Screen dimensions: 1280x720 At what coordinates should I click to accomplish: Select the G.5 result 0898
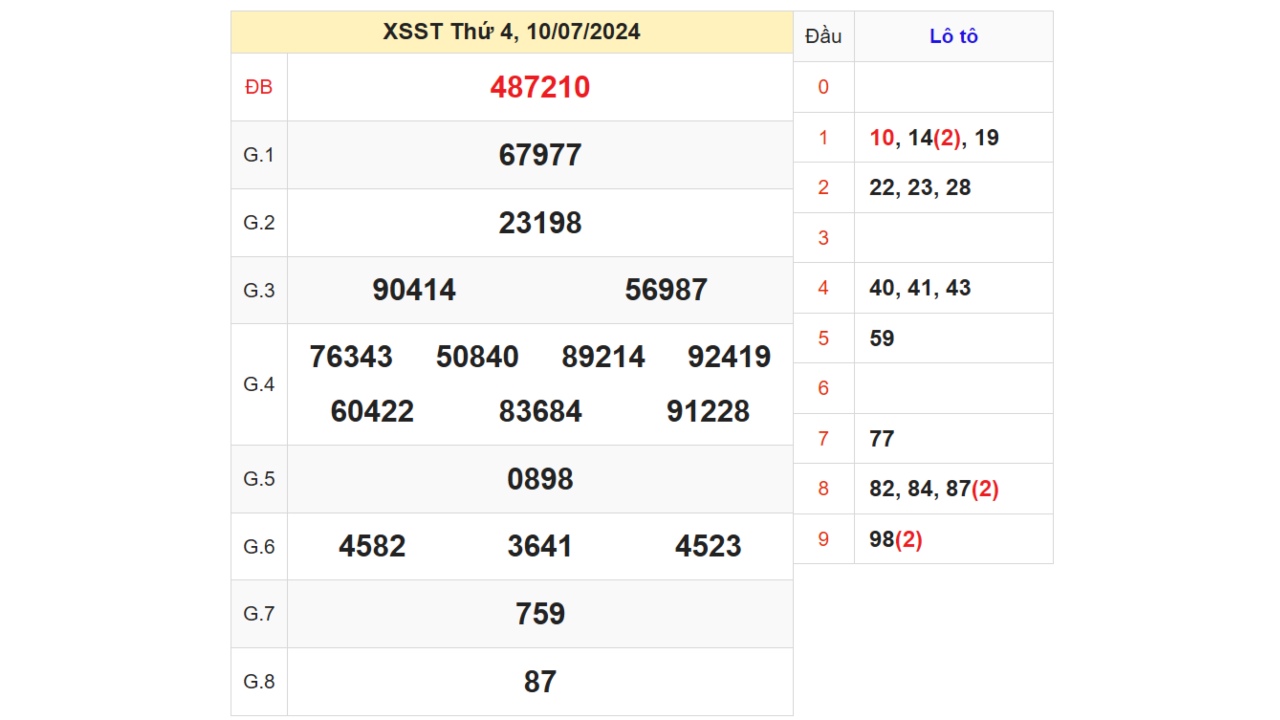coord(540,479)
